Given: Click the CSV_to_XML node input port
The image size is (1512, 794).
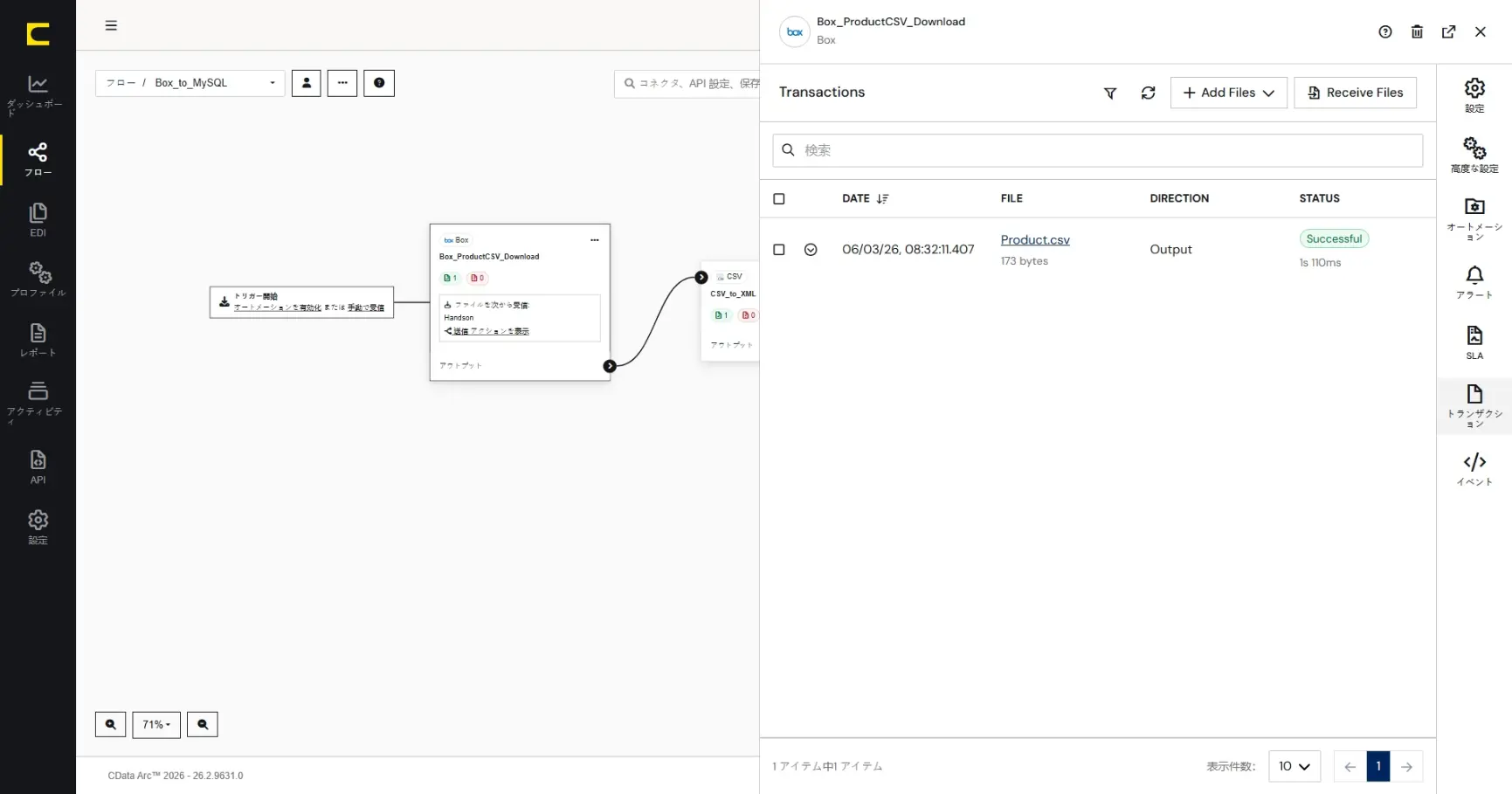Looking at the screenshot, I should [701, 277].
